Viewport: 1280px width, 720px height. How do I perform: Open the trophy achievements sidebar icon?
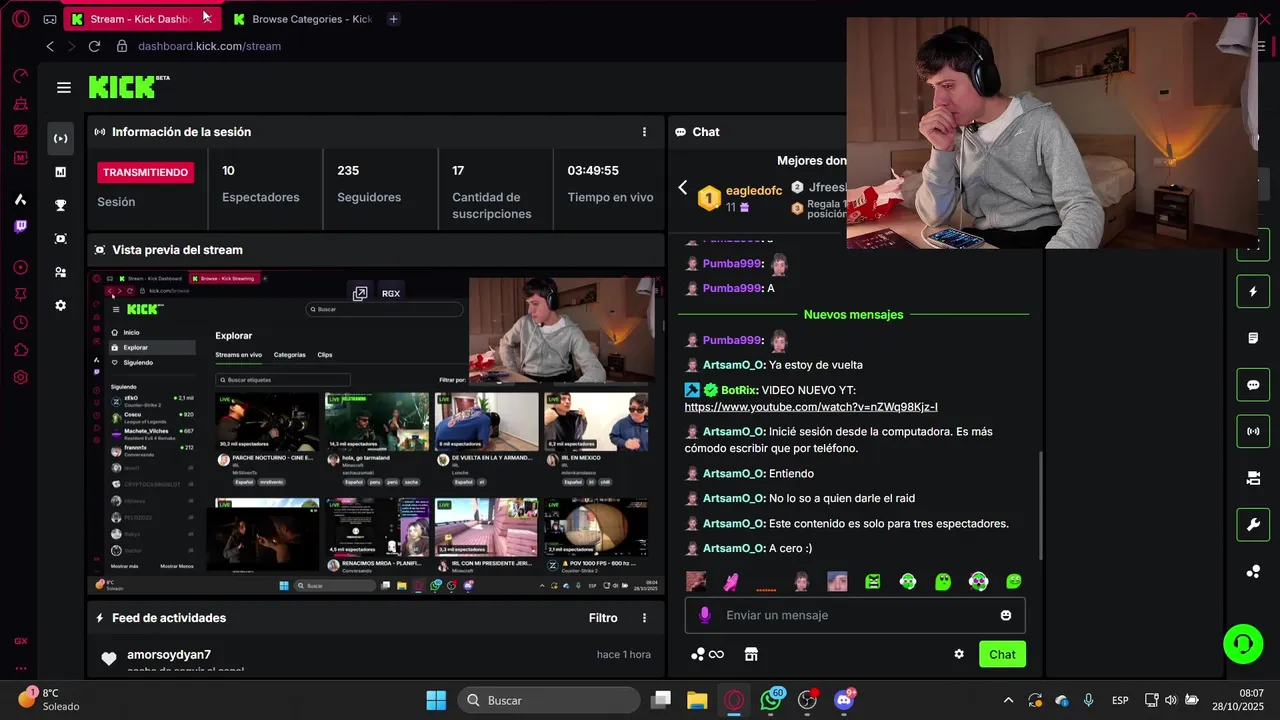coord(61,205)
